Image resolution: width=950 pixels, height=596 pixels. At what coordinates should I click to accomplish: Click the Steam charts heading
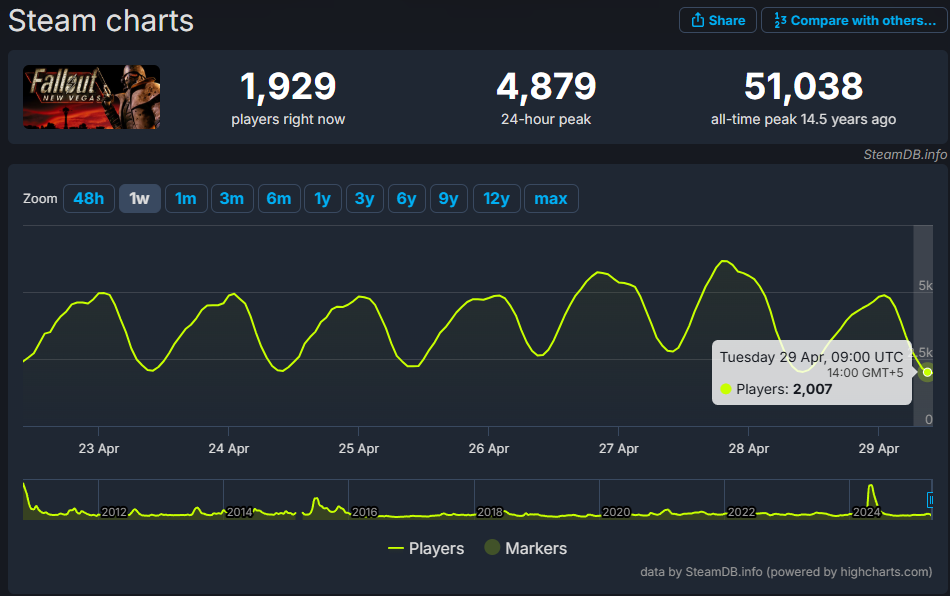click(101, 21)
